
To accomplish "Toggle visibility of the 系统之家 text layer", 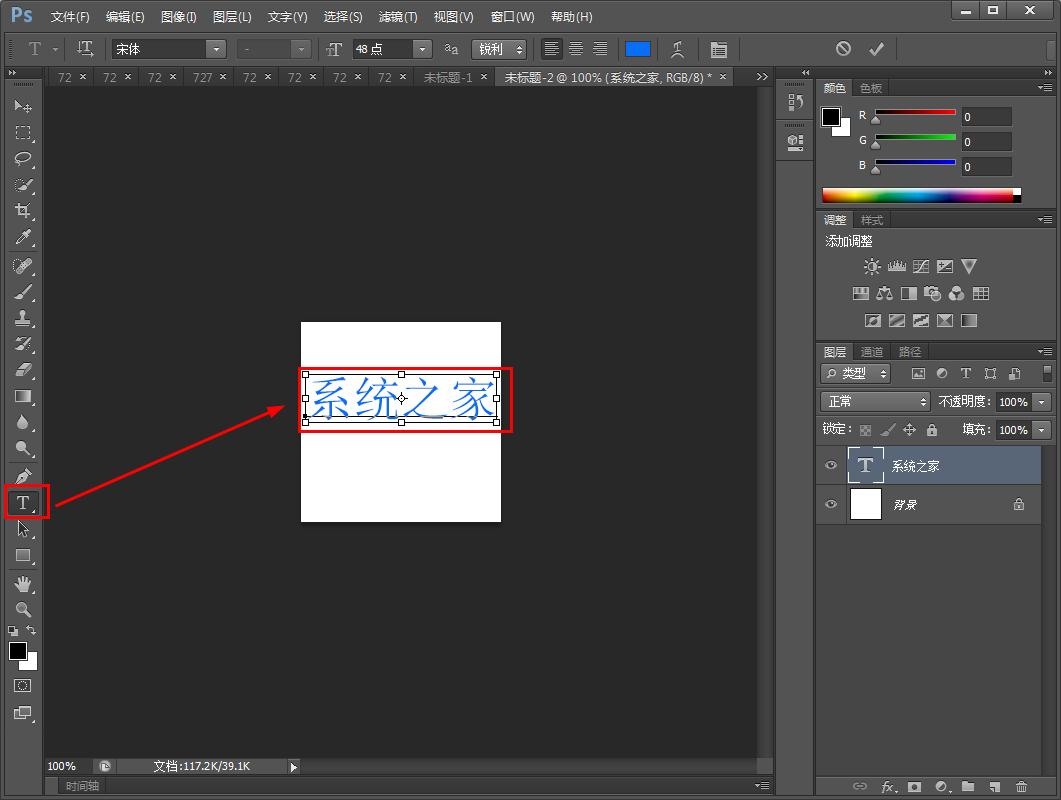I will click(831, 465).
